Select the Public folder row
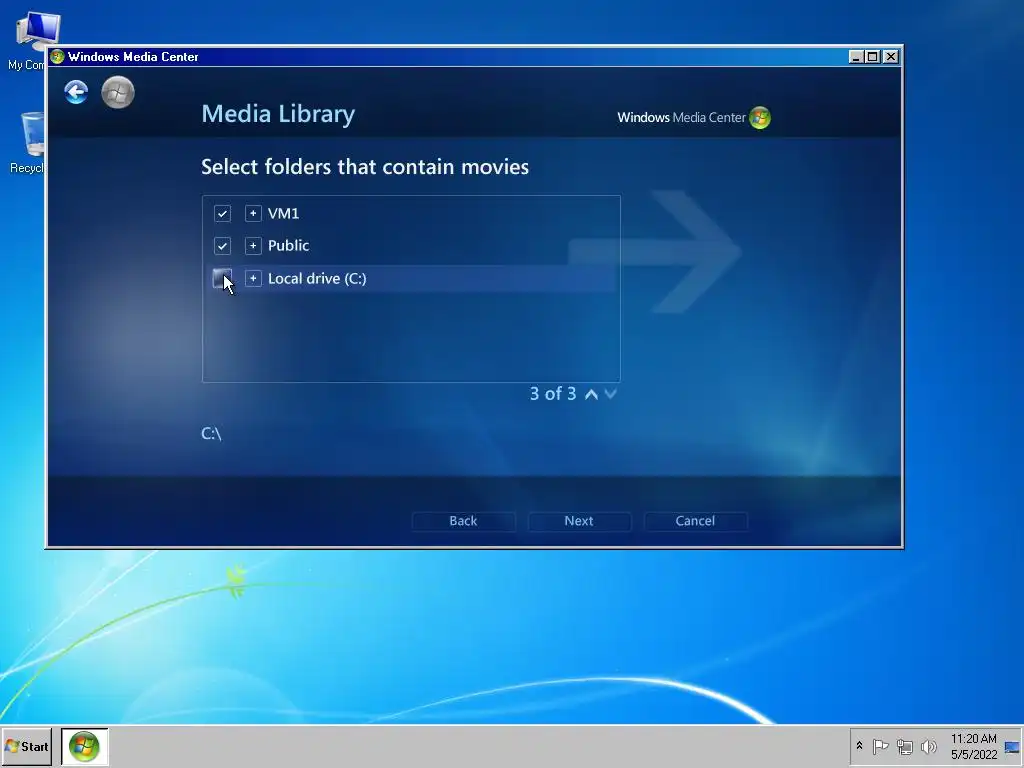1024x768 pixels. pyautogui.click(x=411, y=246)
